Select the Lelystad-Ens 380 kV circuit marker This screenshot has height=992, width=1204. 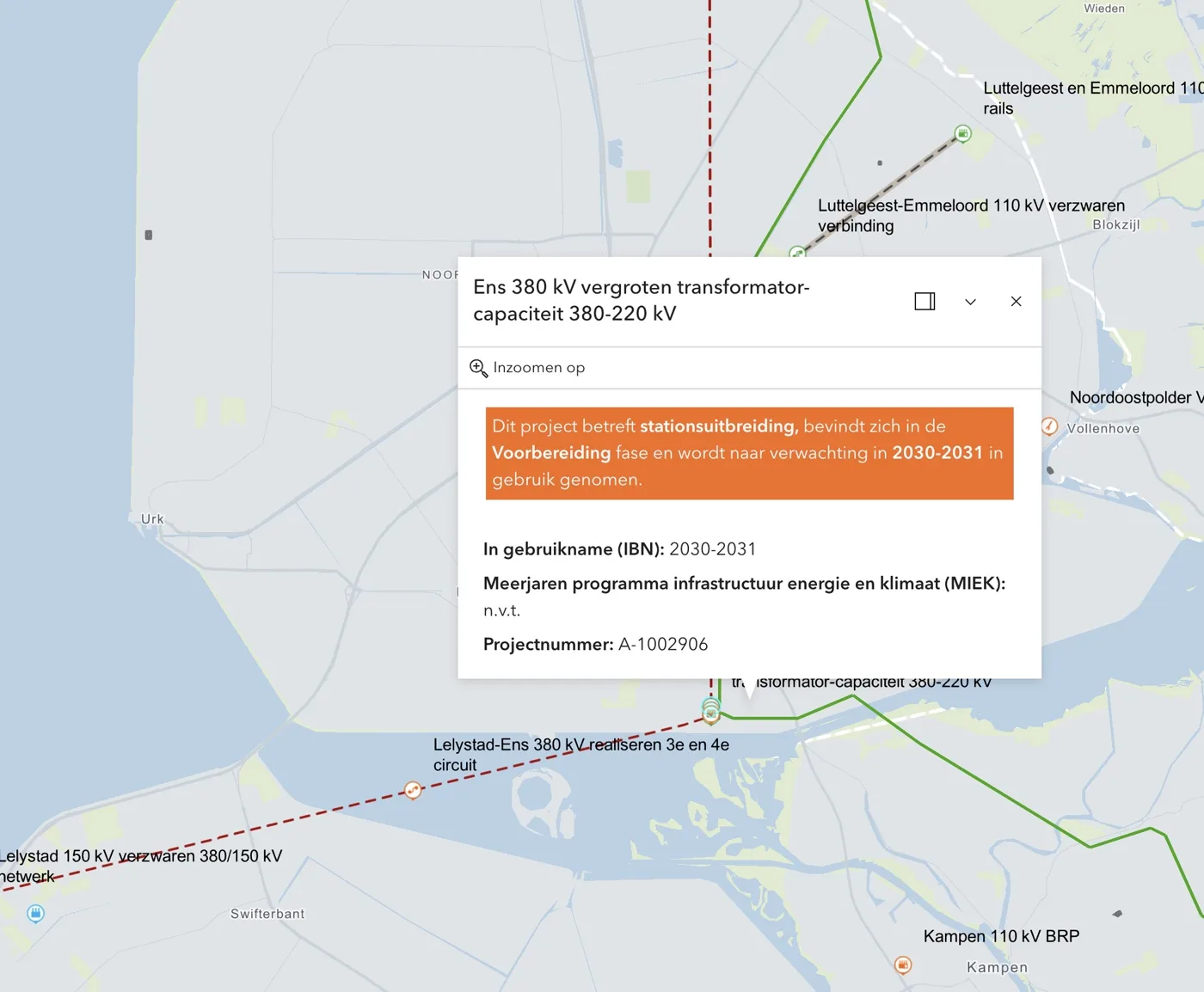coord(413,790)
